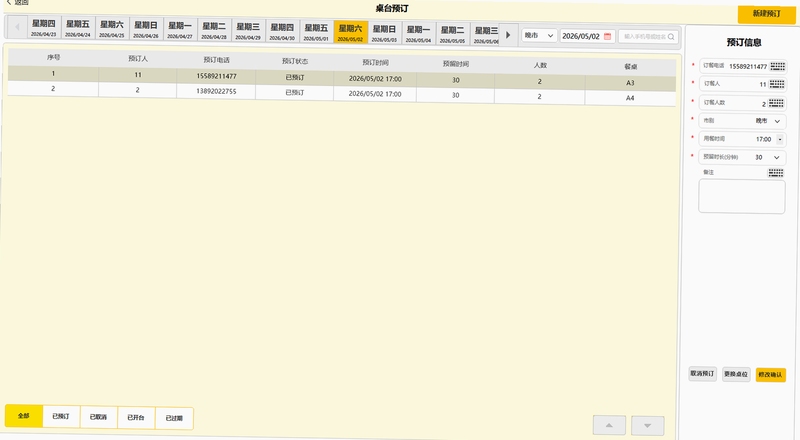Screen dimensions: 800x440
Task: Filter by 已预订 status
Action: click(x=61, y=417)
